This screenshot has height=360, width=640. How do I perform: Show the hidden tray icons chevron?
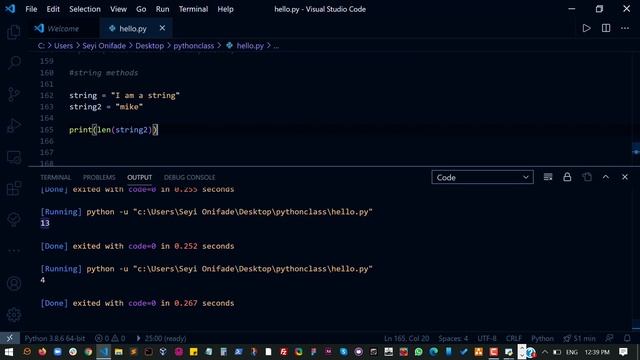click(545, 352)
